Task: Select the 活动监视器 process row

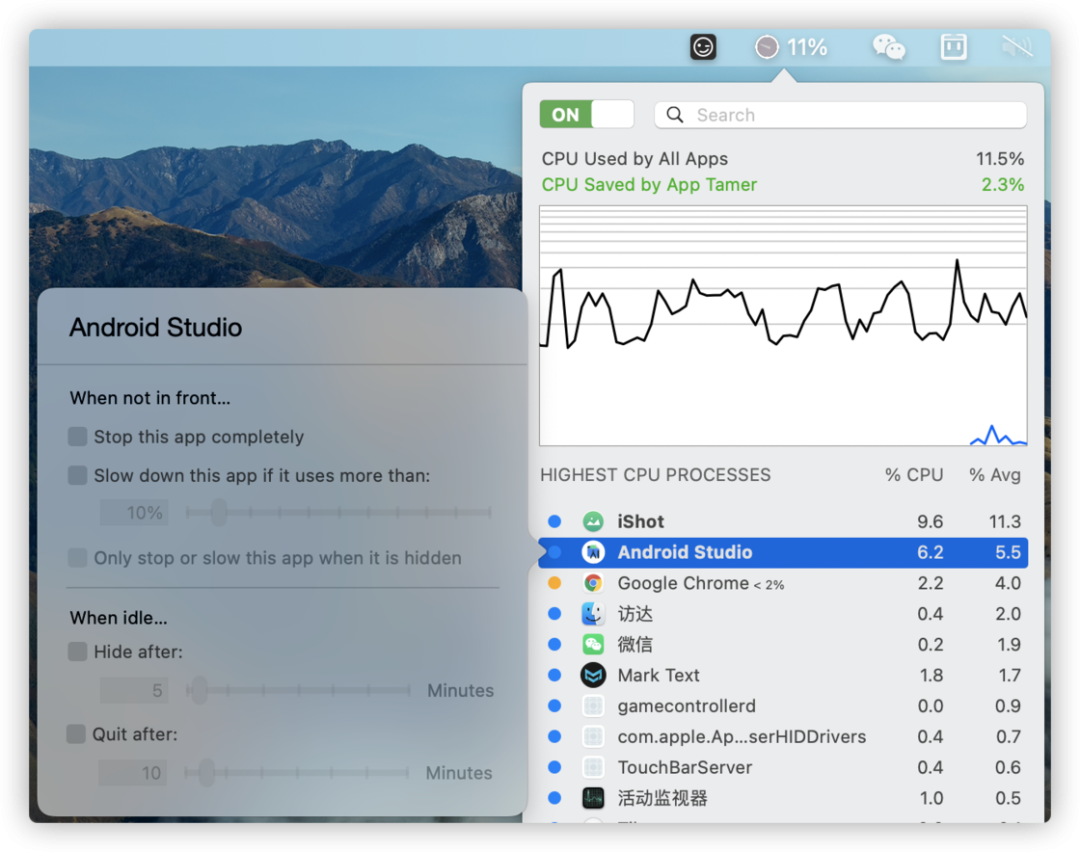Action: click(783, 798)
